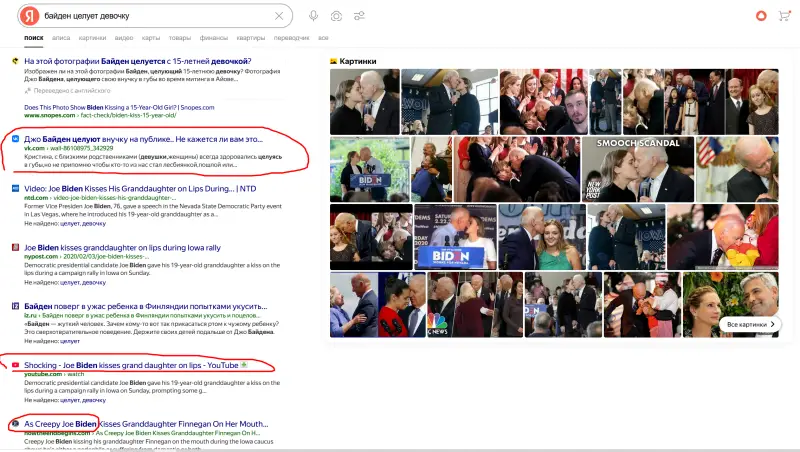Click the YouTube favicon beside Shocking result
Image resolution: width=800 pixels, height=452 pixels.
point(15,366)
